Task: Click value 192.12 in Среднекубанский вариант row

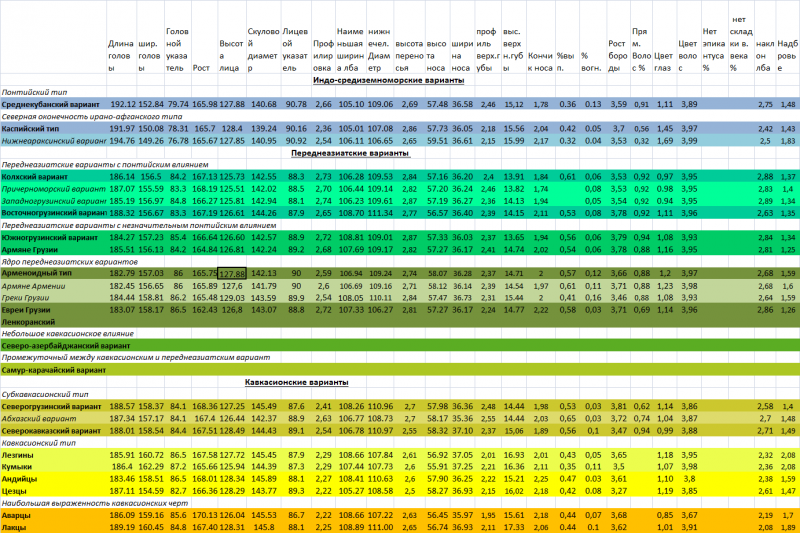Action: [123, 104]
